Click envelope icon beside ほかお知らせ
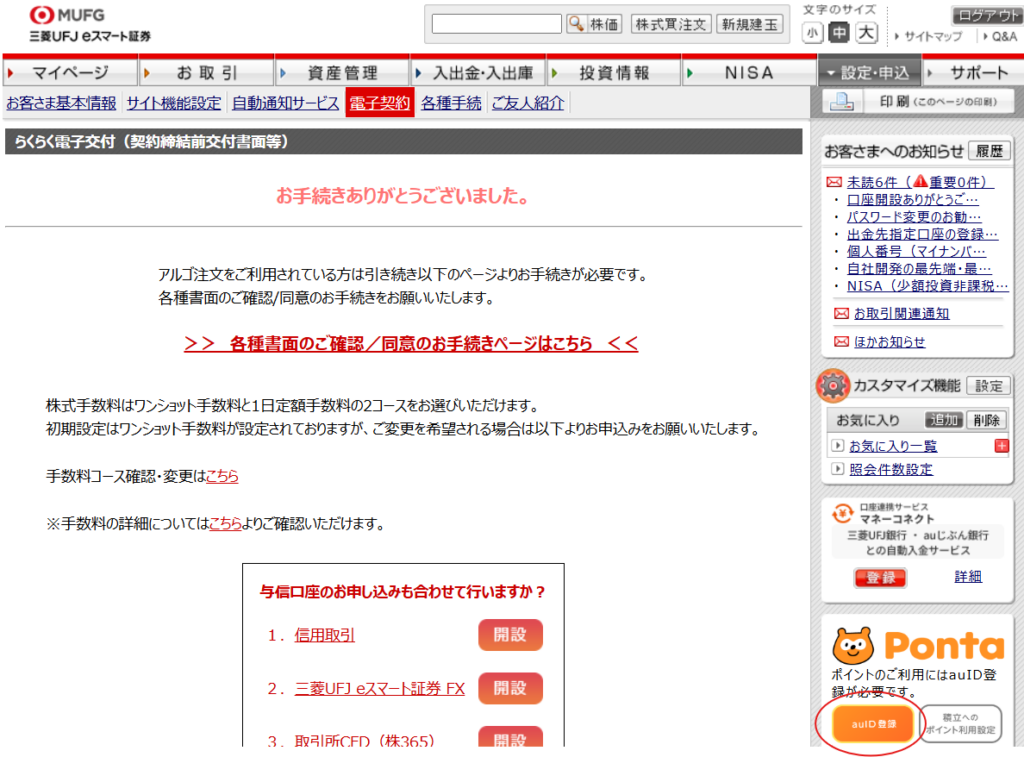Viewport: 1024px width, 757px height. click(x=842, y=342)
